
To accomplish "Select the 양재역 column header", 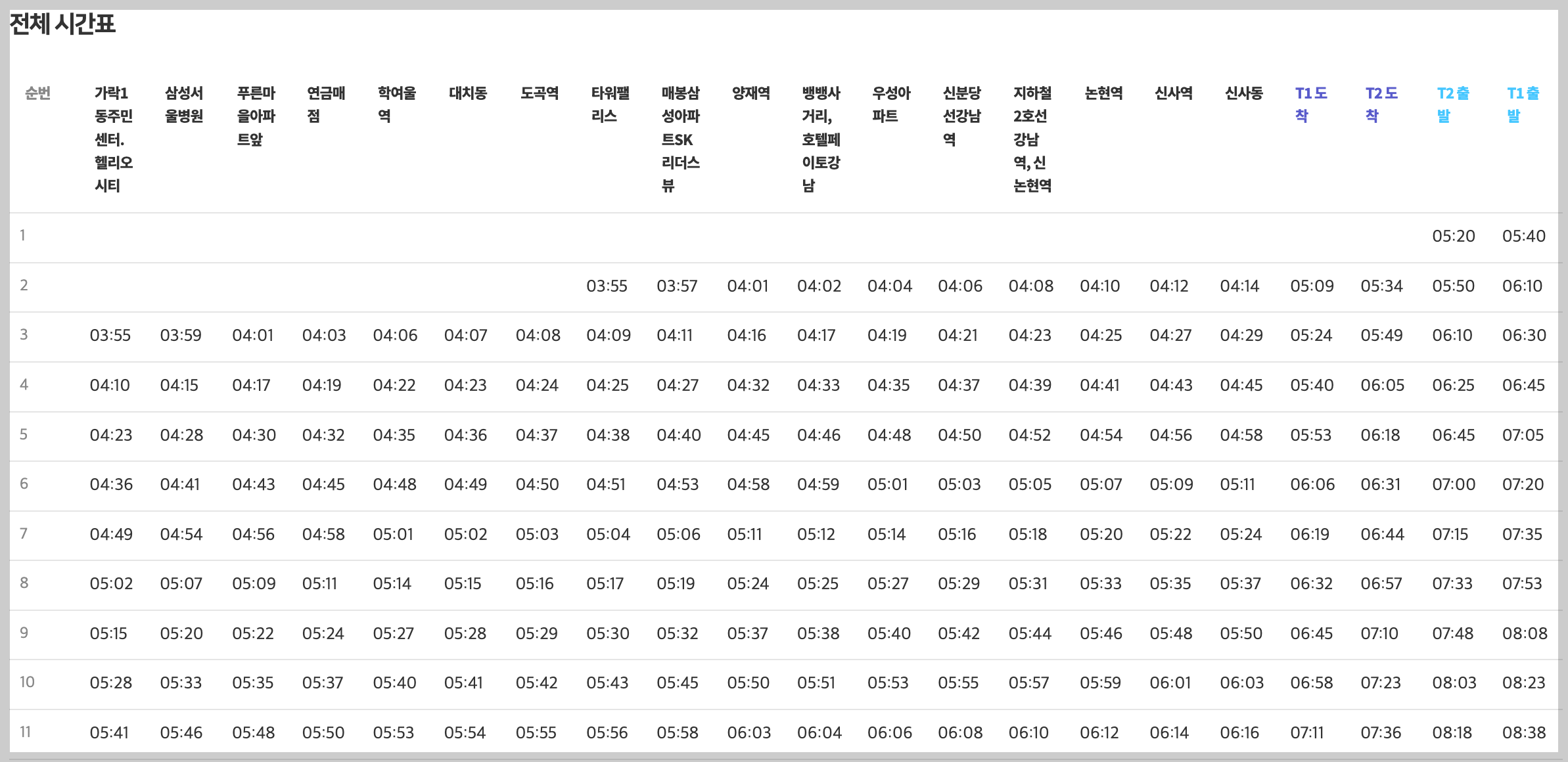I will 750,93.
